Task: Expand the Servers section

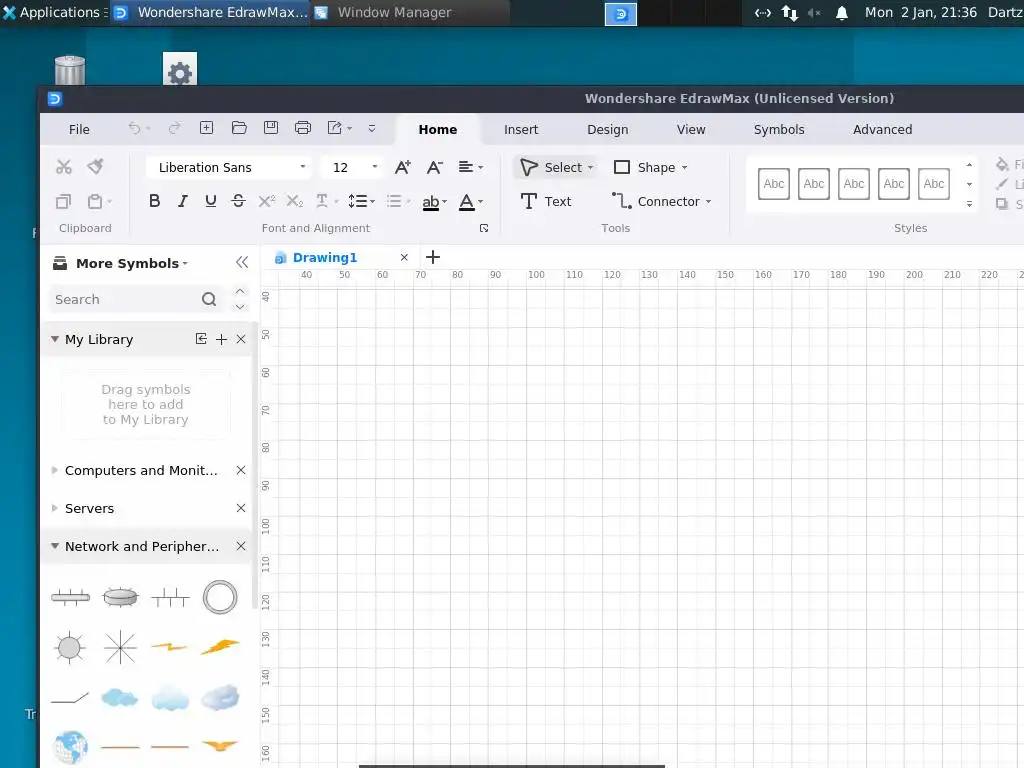Action: (55, 508)
